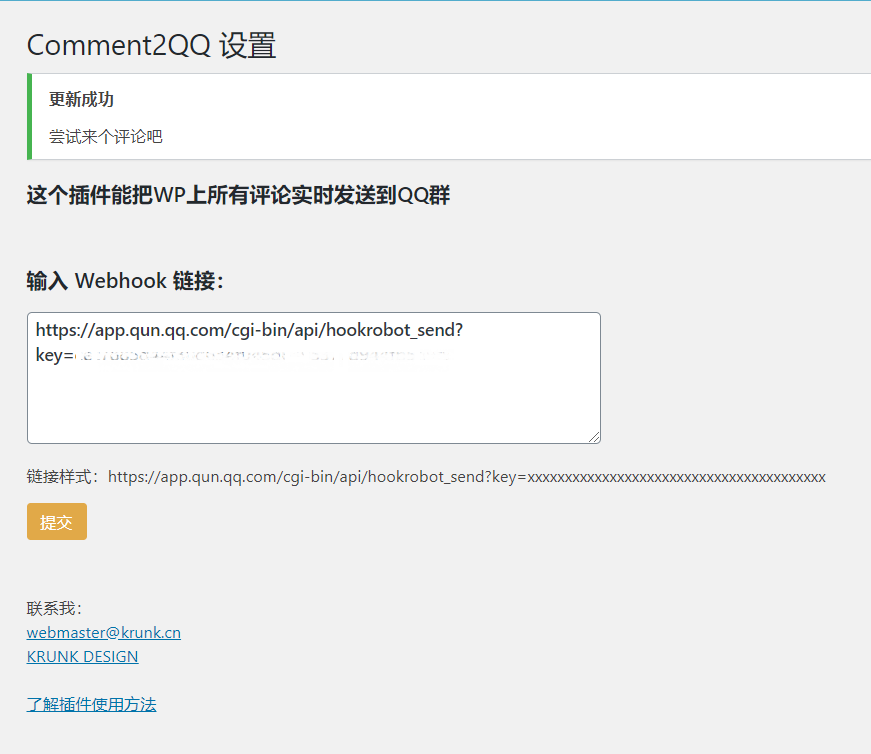Image resolution: width=871 pixels, height=754 pixels.
Task: Click the 提交 submit button
Action: coord(56,521)
